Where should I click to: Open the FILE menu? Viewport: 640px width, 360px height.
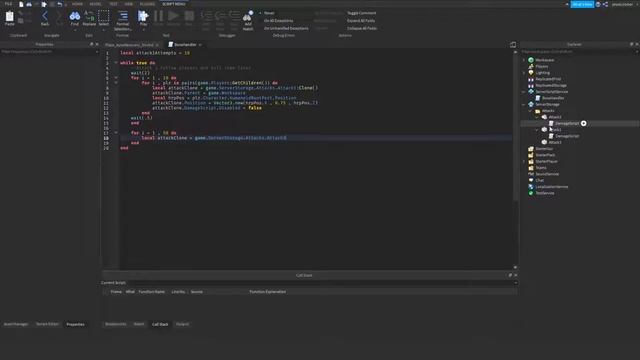click(x=8, y=4)
